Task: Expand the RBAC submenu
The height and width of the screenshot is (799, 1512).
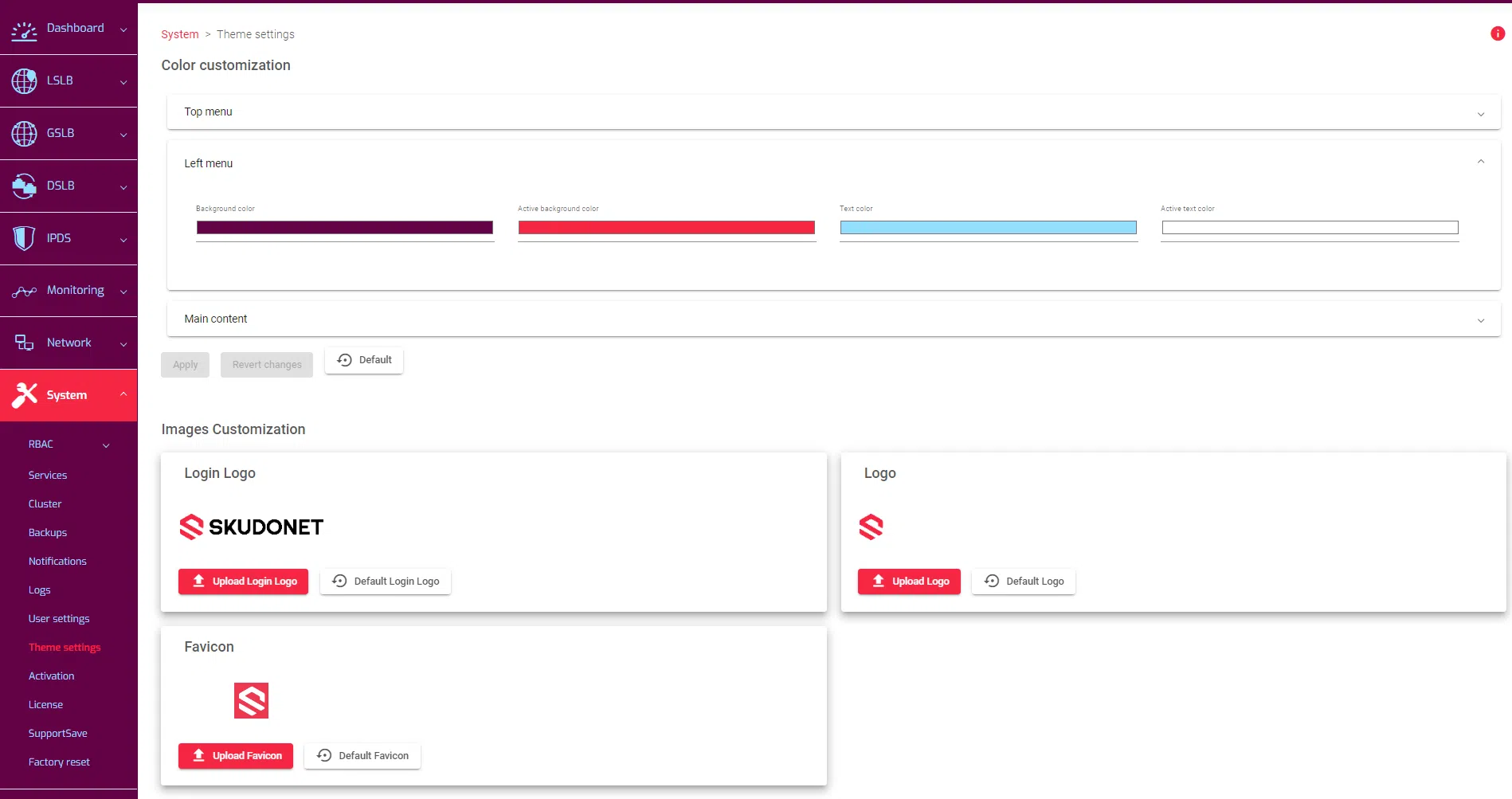Action: tap(105, 445)
